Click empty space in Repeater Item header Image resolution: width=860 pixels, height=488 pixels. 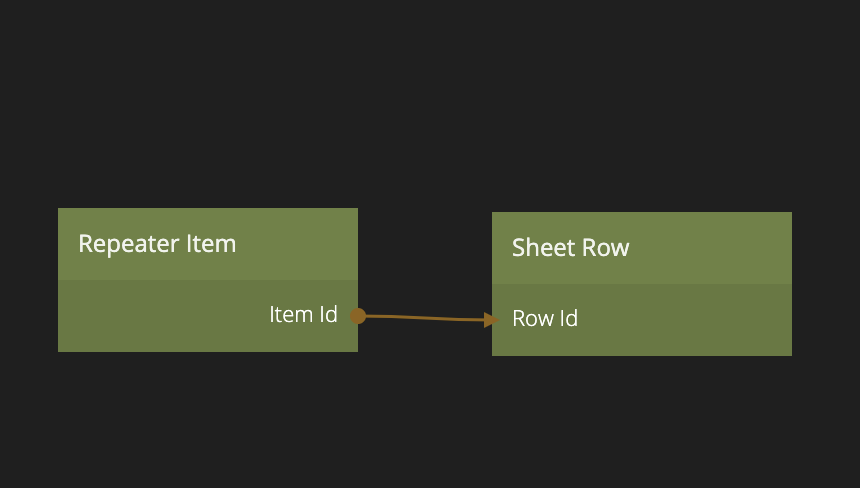(300, 243)
